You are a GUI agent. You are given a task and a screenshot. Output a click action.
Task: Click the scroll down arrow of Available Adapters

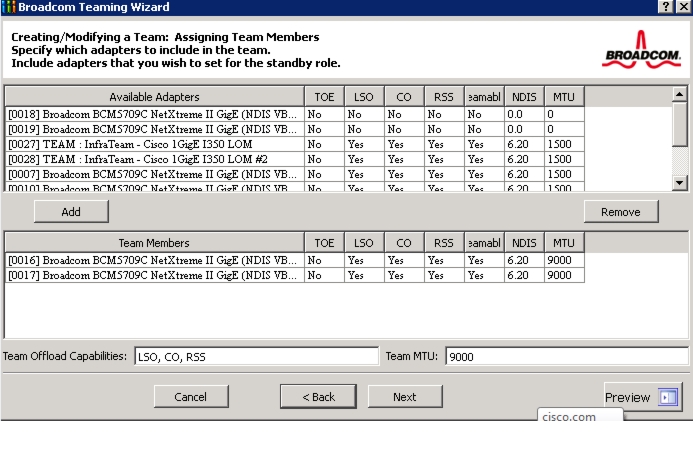[x=679, y=182]
